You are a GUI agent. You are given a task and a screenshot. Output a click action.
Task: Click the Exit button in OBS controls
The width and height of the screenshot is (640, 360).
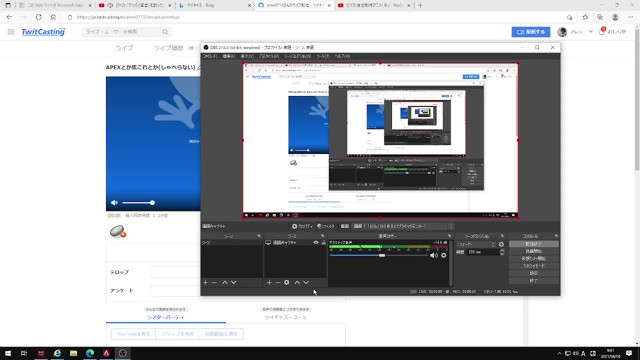tap(533, 281)
